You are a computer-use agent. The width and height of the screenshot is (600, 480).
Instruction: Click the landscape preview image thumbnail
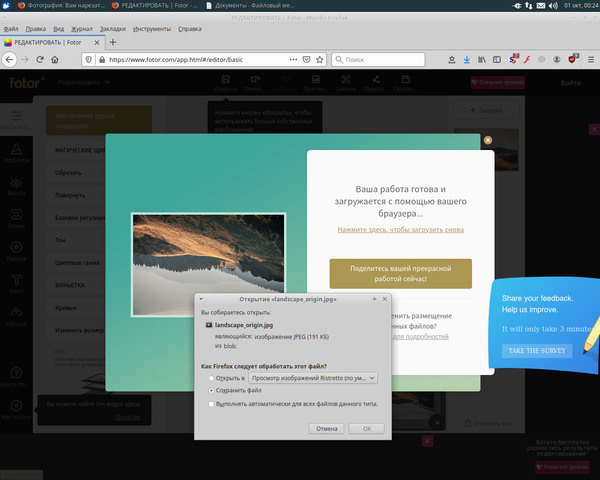[209, 264]
